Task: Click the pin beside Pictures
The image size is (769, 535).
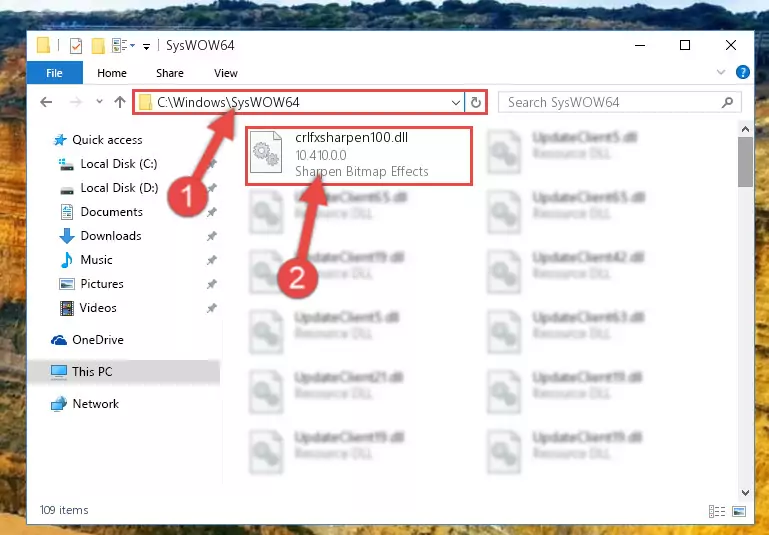Action: coord(211,284)
